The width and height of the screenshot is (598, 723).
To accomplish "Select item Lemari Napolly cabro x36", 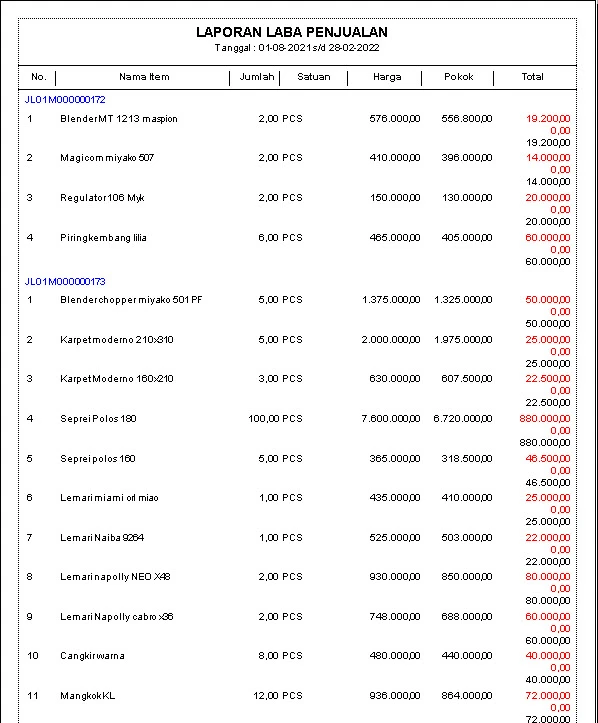I will tap(117, 616).
